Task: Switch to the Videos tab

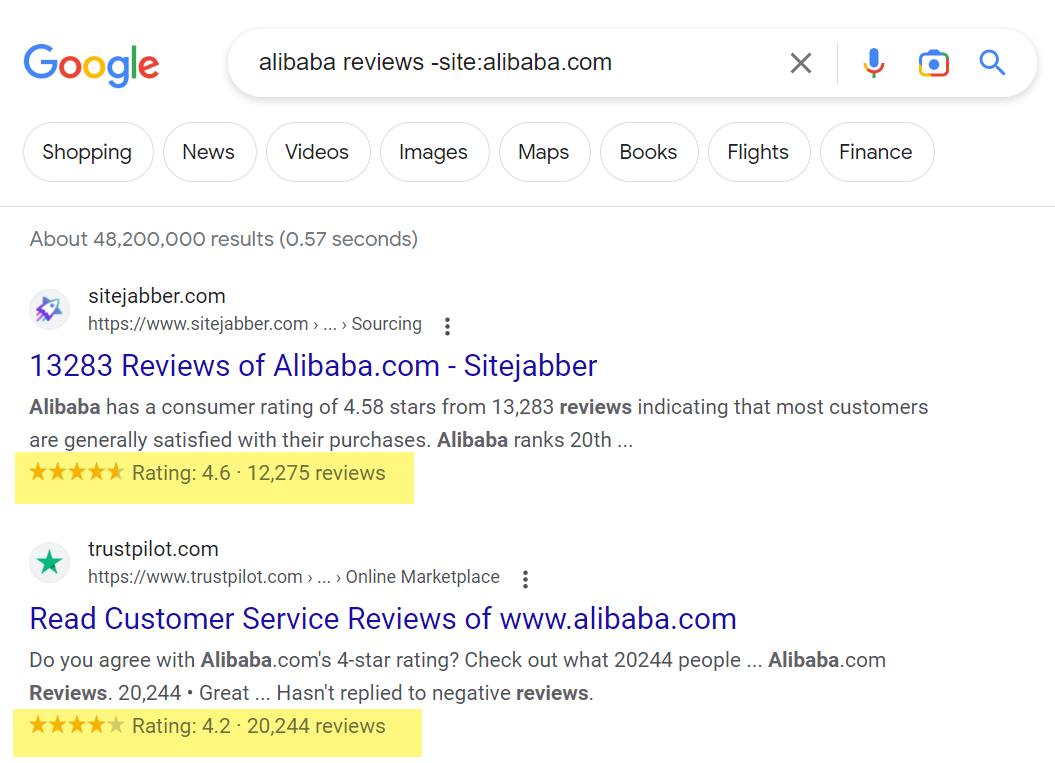Action: coord(317,152)
